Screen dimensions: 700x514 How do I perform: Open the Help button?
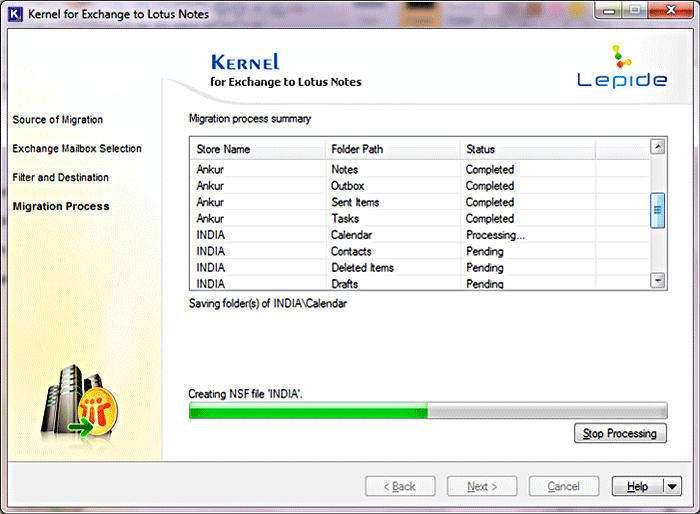pos(638,486)
